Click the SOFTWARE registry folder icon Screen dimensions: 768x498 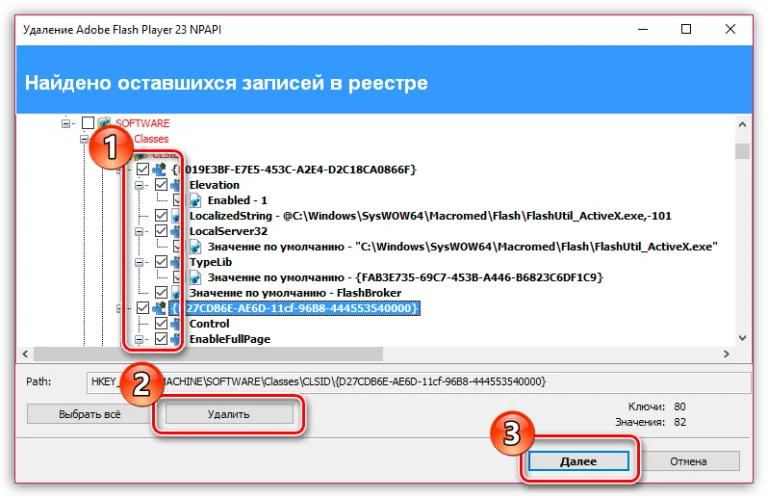(x=103, y=122)
